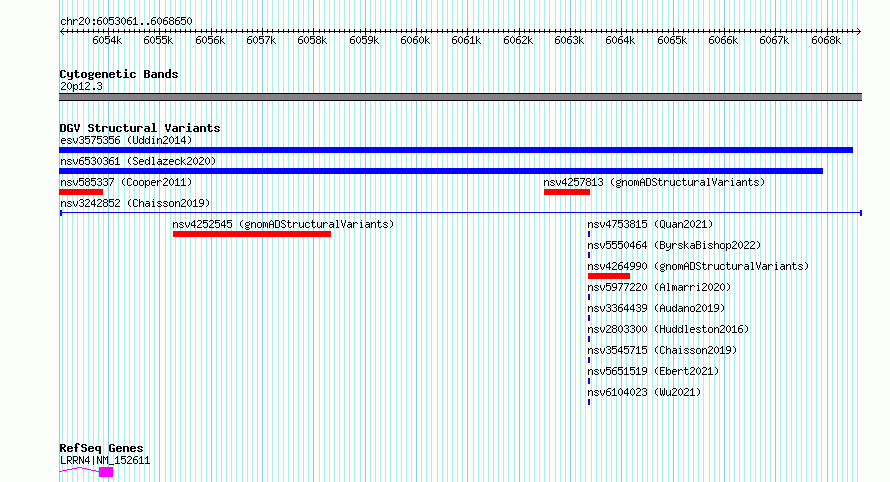The height and width of the screenshot is (482, 890).
Task: Click the gray 20p12.3 cytogenetic band bar
Action: pos(460,97)
